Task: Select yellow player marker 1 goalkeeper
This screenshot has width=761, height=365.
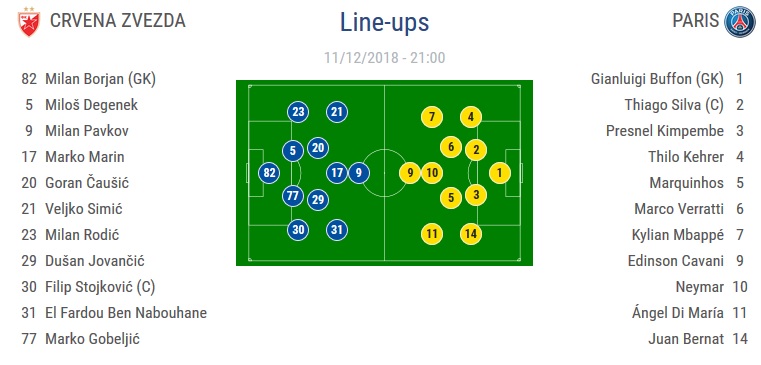Action: point(500,173)
